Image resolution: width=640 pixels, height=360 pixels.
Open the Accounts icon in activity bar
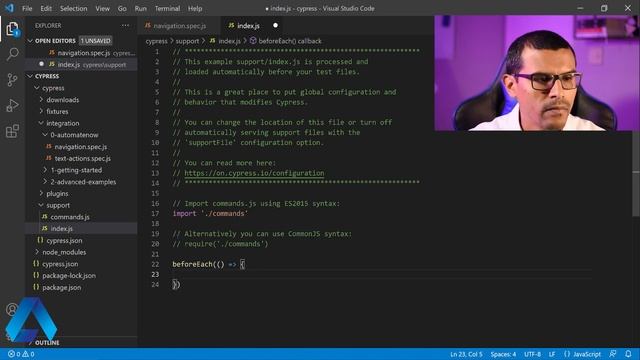[x=12, y=309]
